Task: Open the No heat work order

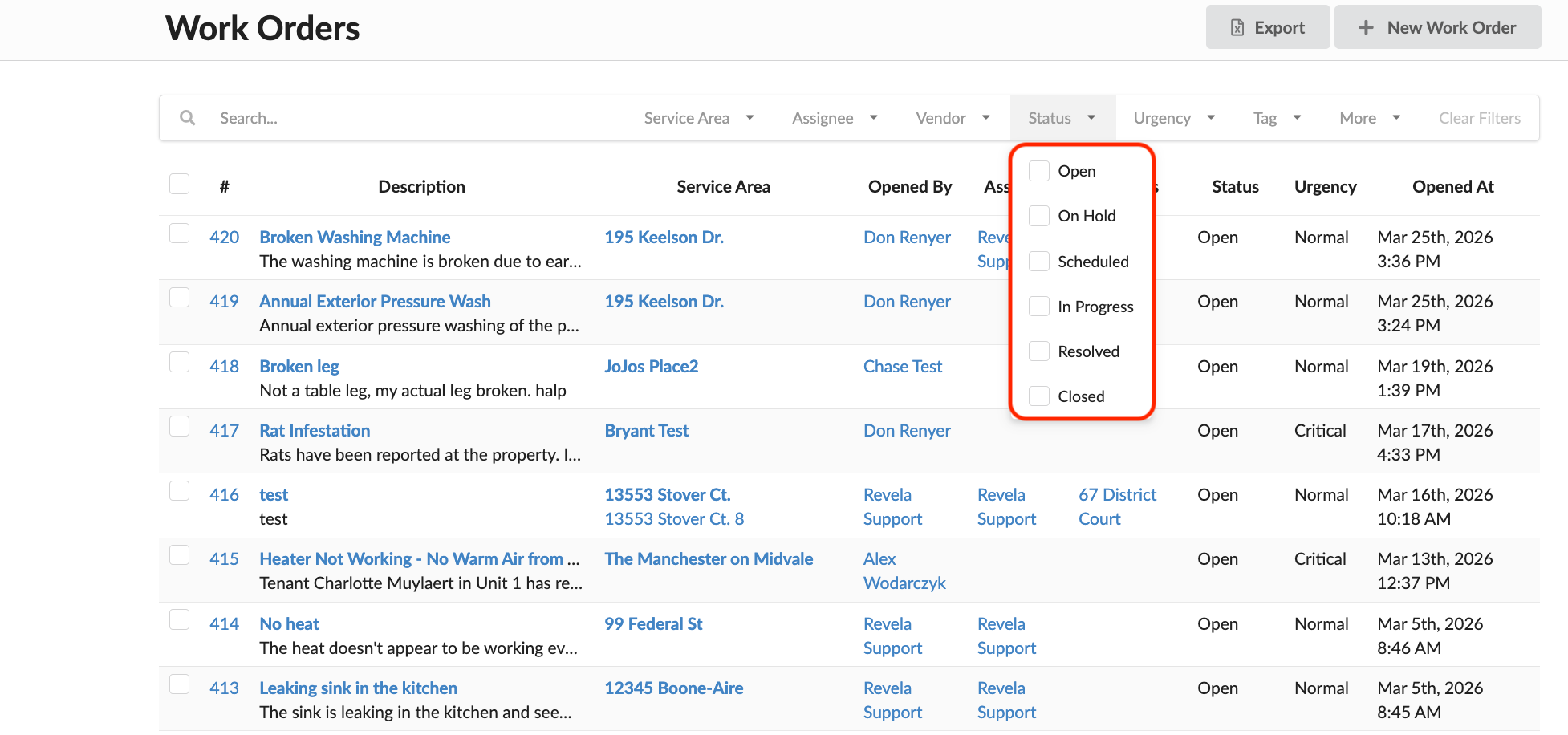Action: pos(289,624)
